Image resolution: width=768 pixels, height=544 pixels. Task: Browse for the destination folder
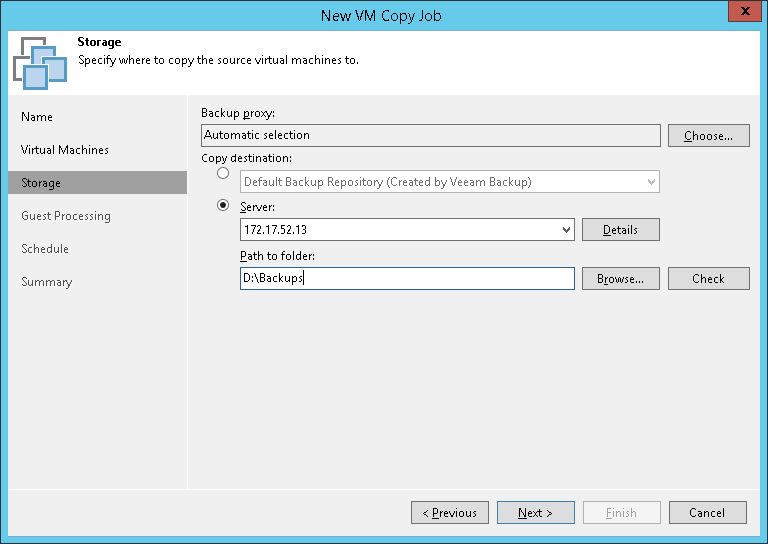click(x=620, y=279)
